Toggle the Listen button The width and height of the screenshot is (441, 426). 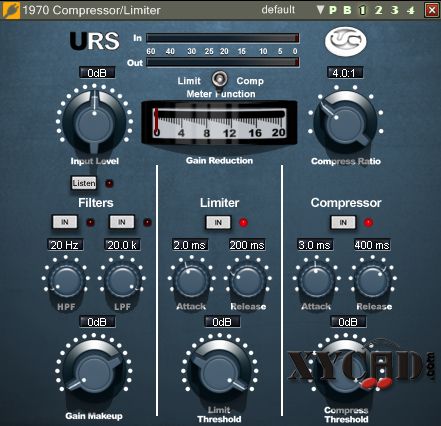click(x=84, y=183)
